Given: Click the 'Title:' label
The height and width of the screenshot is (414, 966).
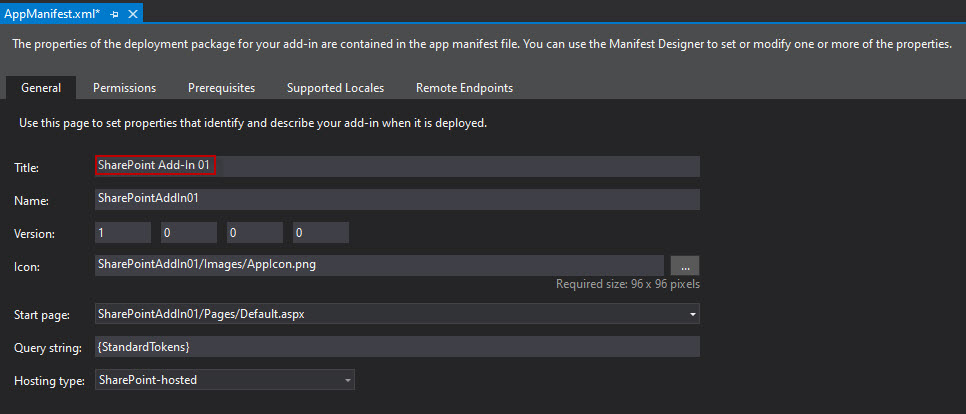Looking at the screenshot, I should 26,168.
